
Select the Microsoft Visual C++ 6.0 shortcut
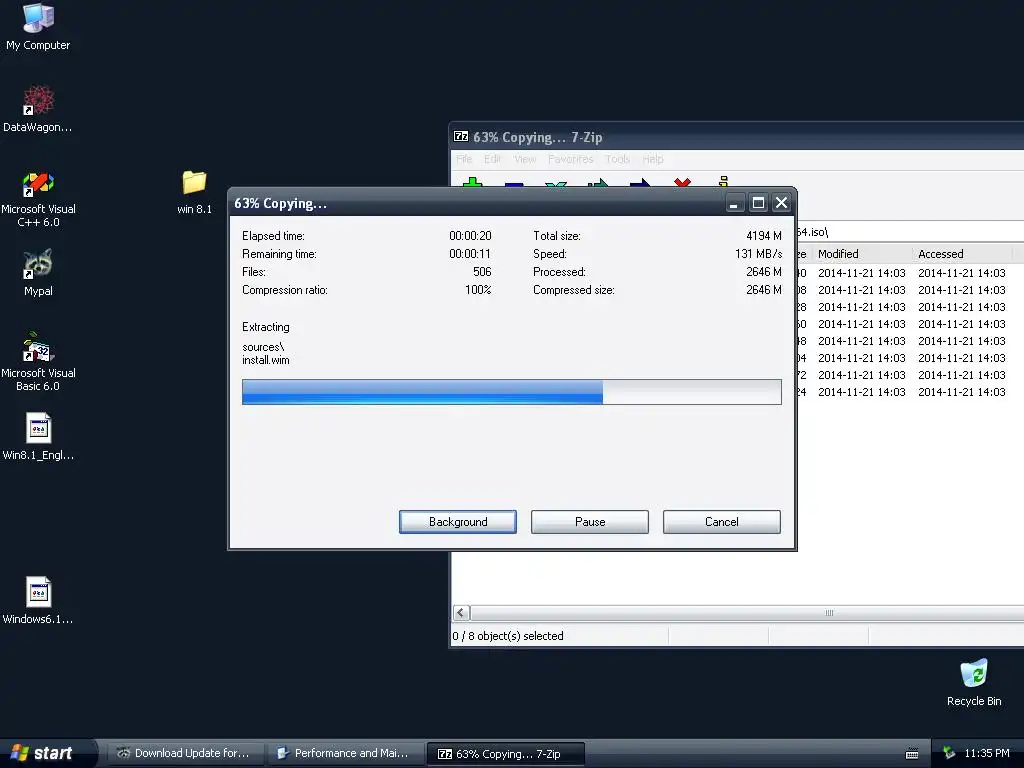[38, 199]
